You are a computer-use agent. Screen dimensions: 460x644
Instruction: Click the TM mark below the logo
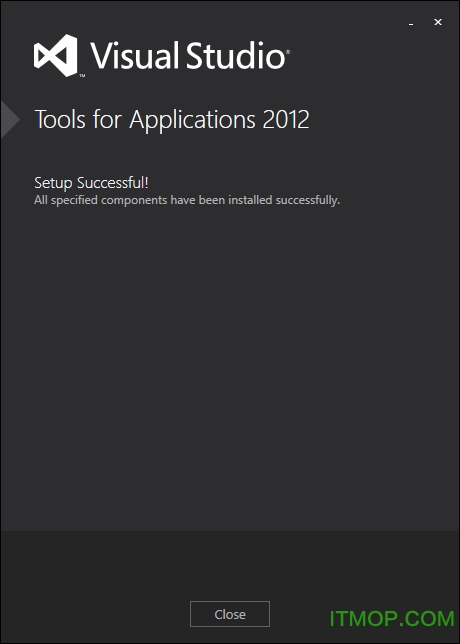82,76
